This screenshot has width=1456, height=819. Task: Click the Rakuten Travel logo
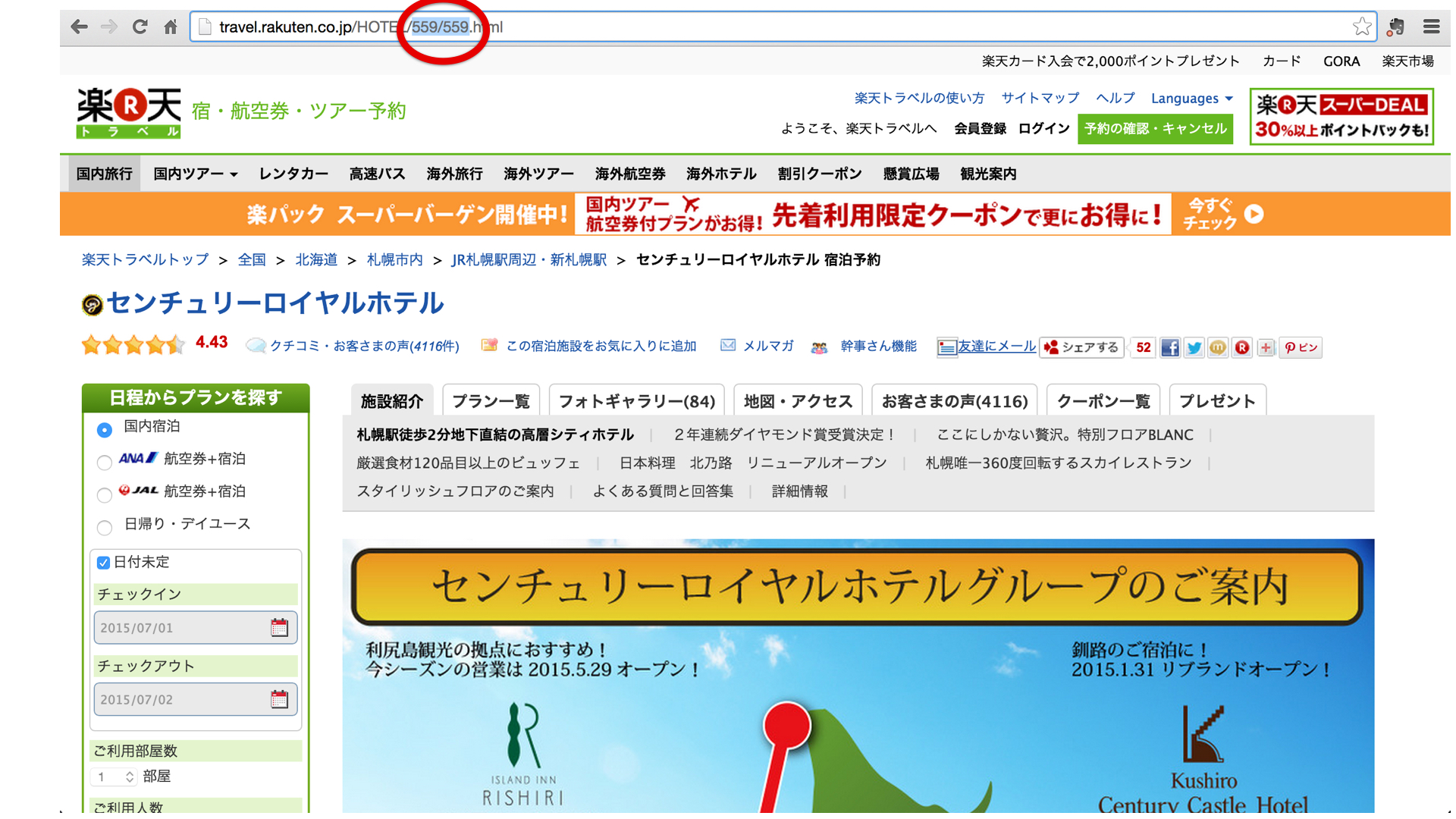pyautogui.click(x=129, y=113)
